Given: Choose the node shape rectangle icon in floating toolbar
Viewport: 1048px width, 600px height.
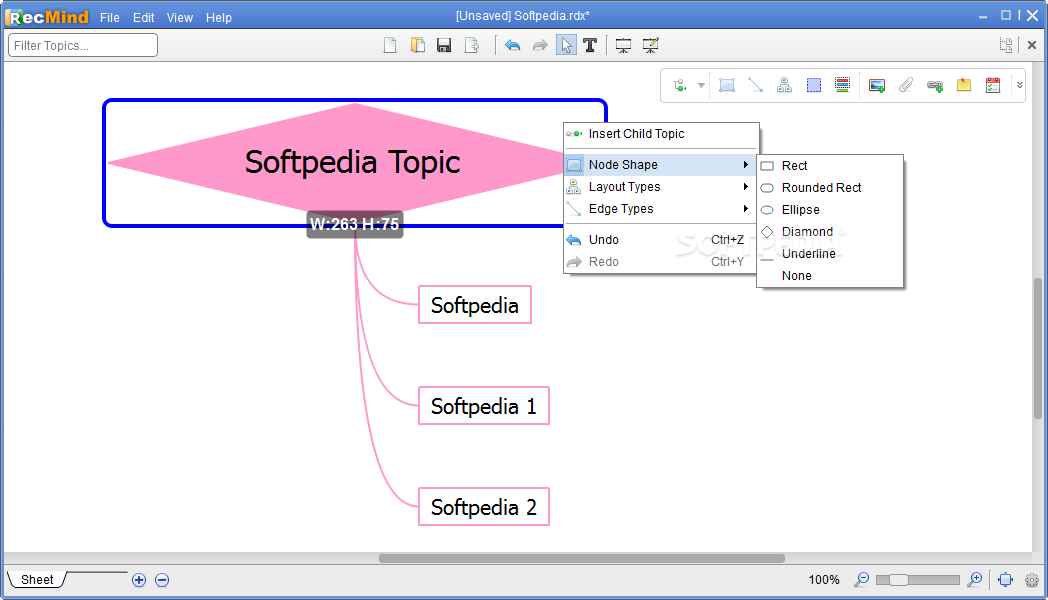Looking at the screenshot, I should pos(727,86).
